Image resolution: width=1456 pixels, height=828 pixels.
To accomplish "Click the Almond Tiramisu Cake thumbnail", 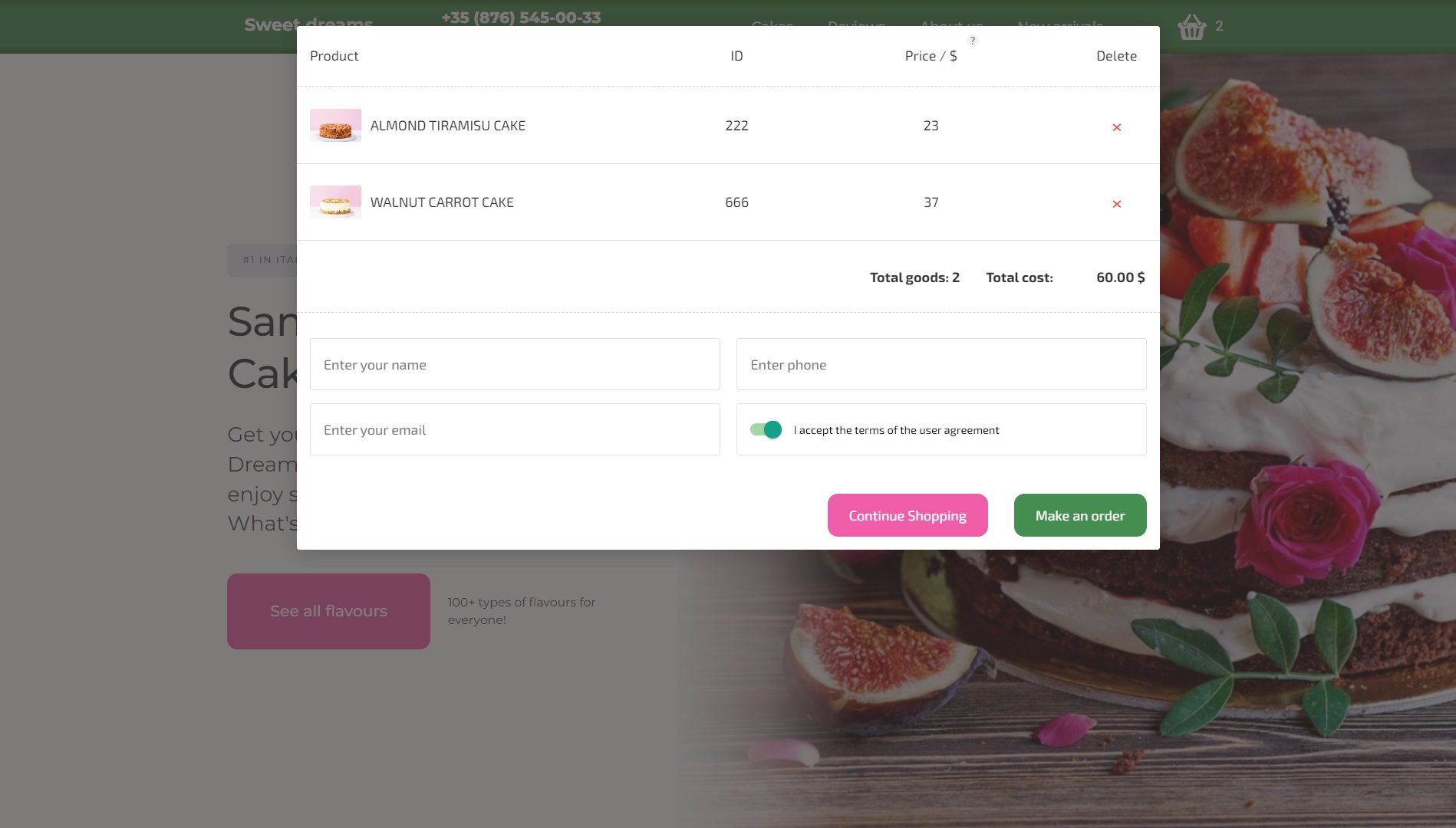I will (x=335, y=125).
